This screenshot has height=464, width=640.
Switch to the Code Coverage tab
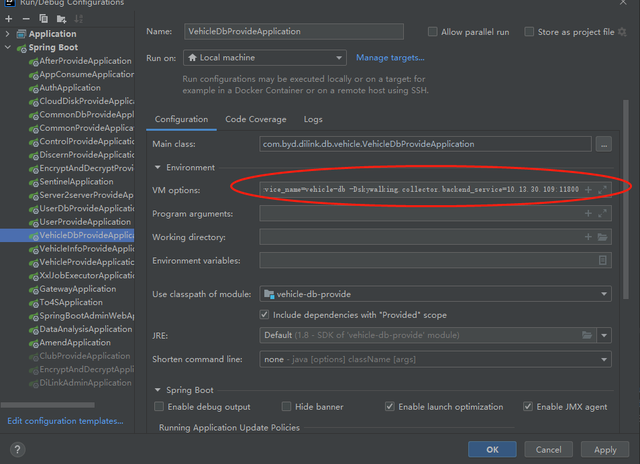[x=256, y=119]
